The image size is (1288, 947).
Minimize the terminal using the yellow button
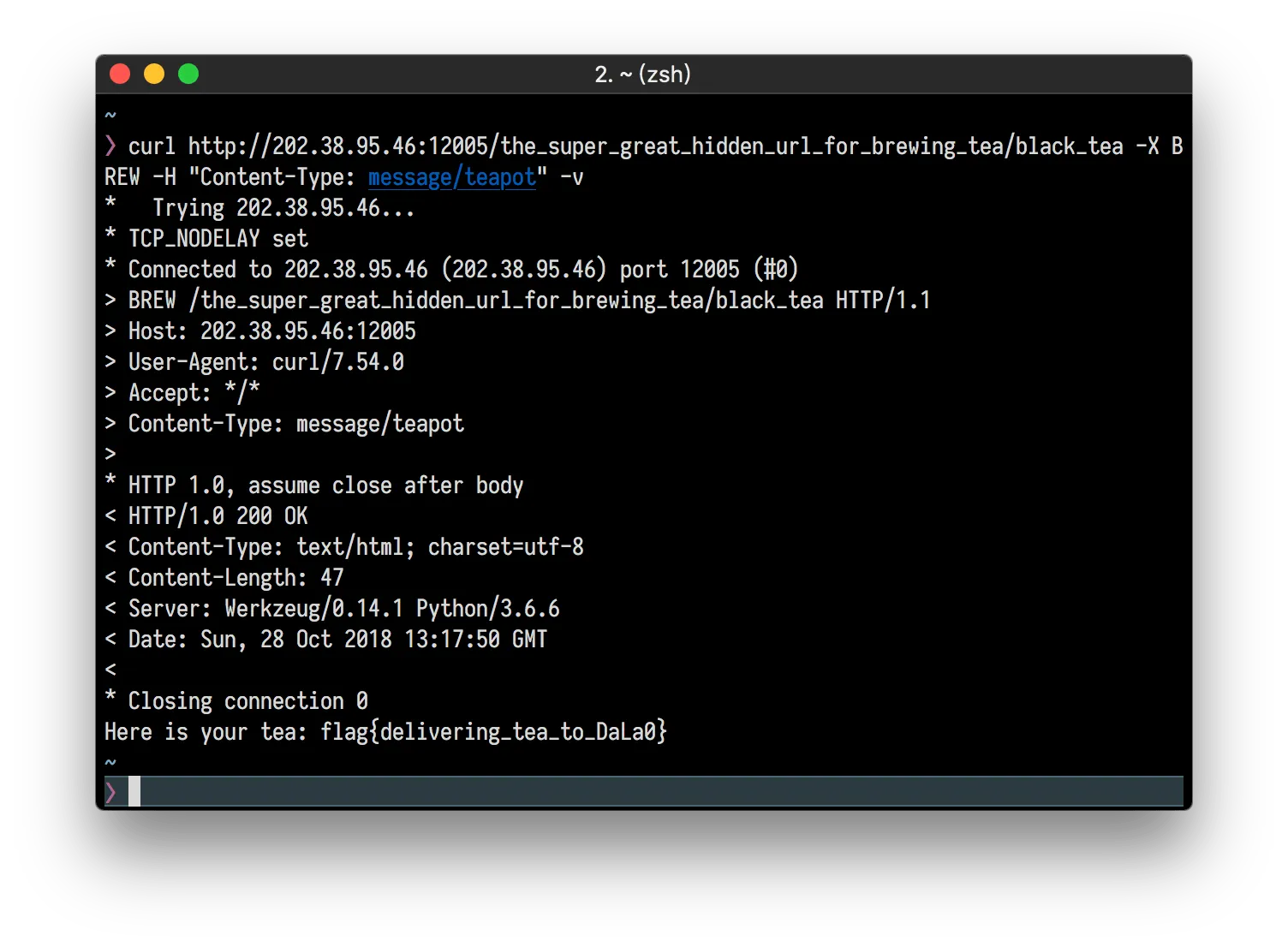pyautogui.click(x=154, y=74)
